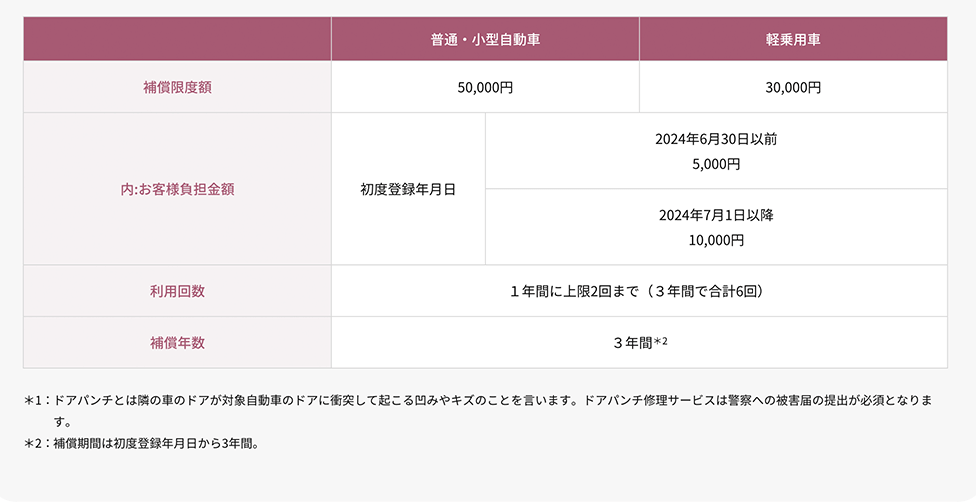Click the *2 footnote about 補償期間

[141, 444]
